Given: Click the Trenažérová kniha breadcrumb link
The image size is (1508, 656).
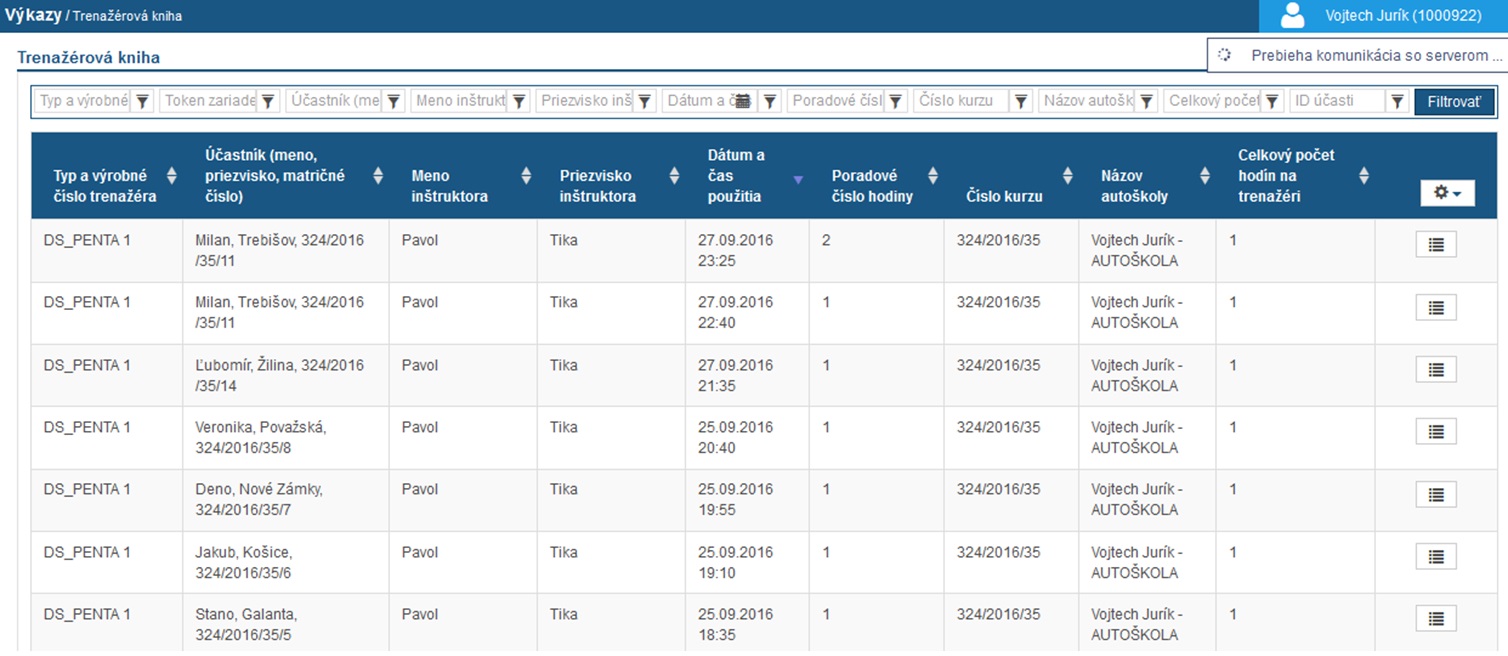Looking at the screenshot, I should 127,17.
